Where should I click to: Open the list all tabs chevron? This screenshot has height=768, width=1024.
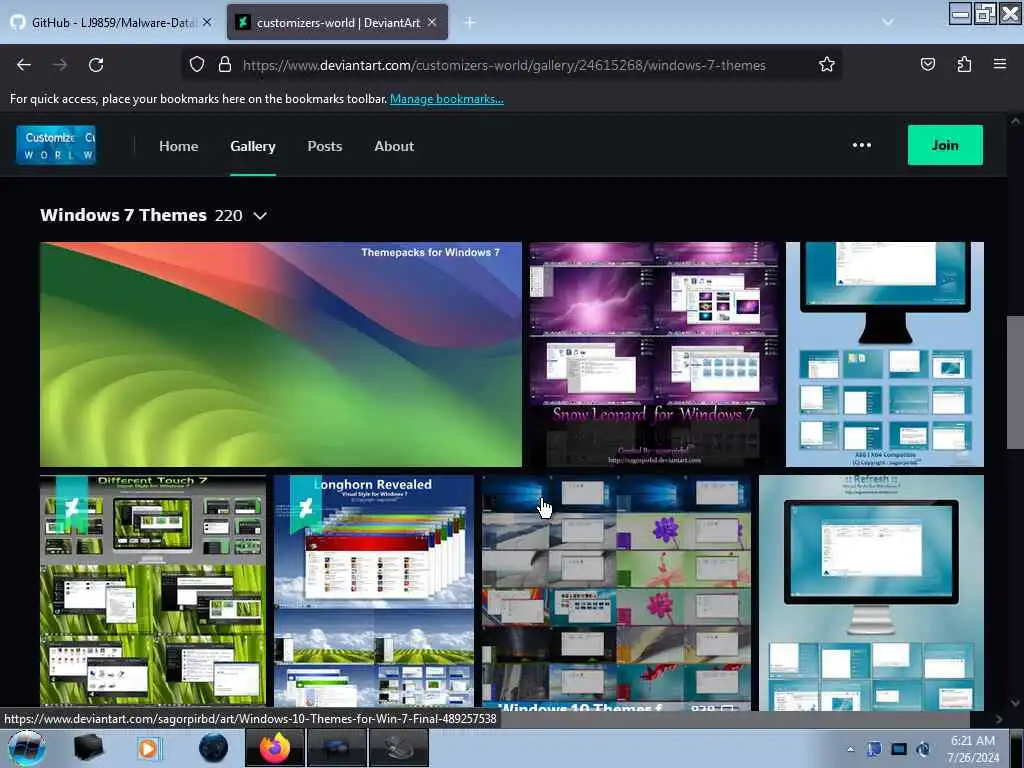pos(888,22)
